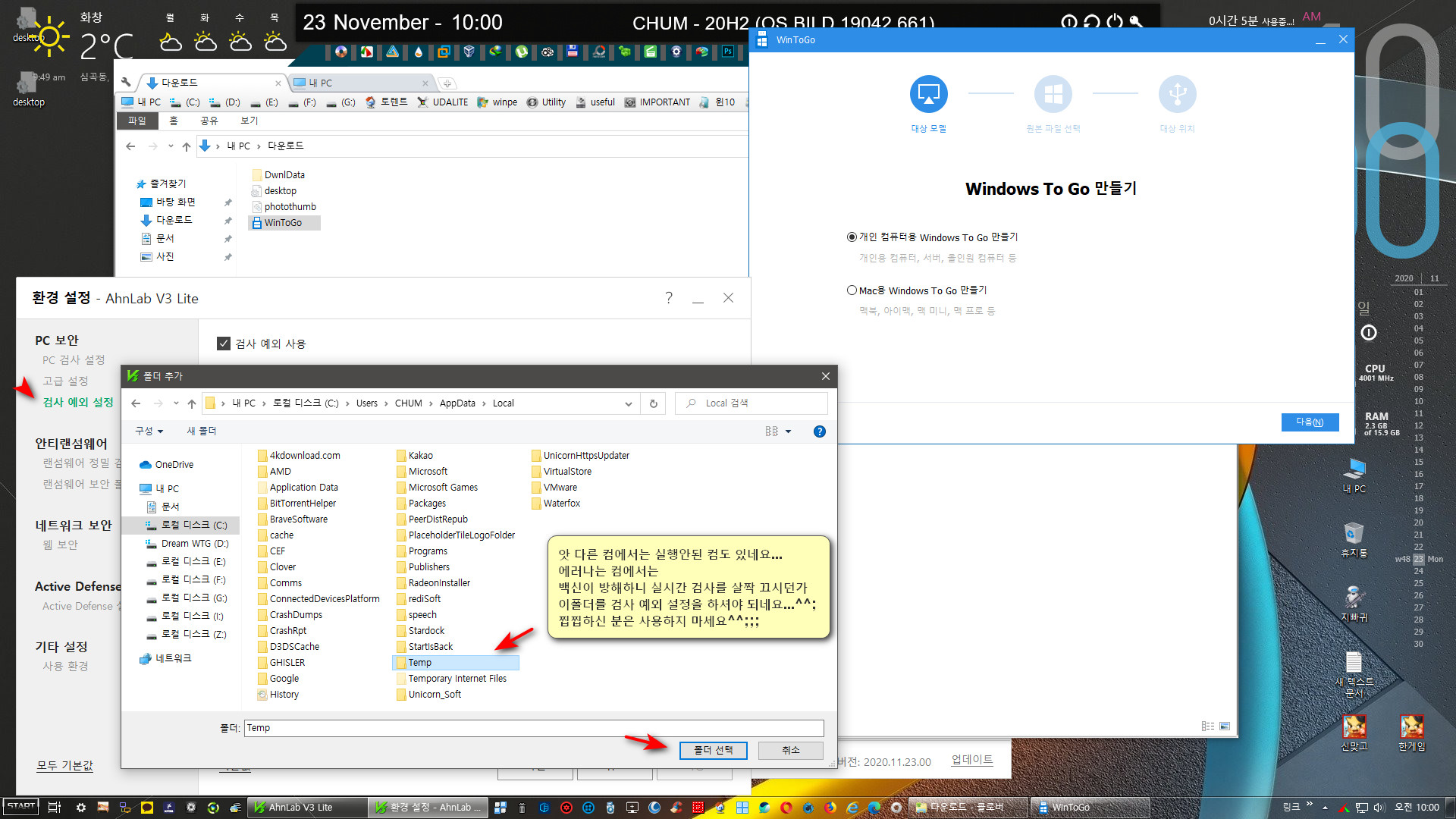Toggle 검사 예외 사용 checkbox
The width and height of the screenshot is (1456, 819).
tap(224, 344)
